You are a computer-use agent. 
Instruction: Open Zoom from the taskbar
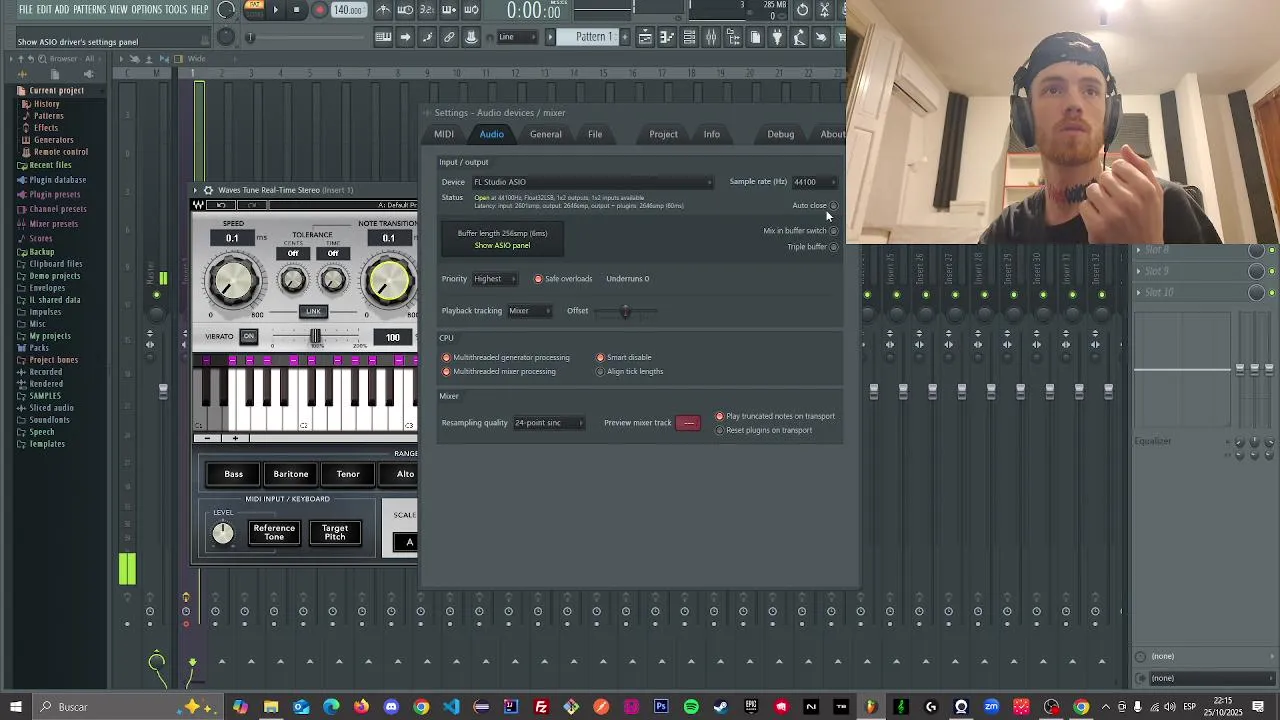tap(991, 707)
